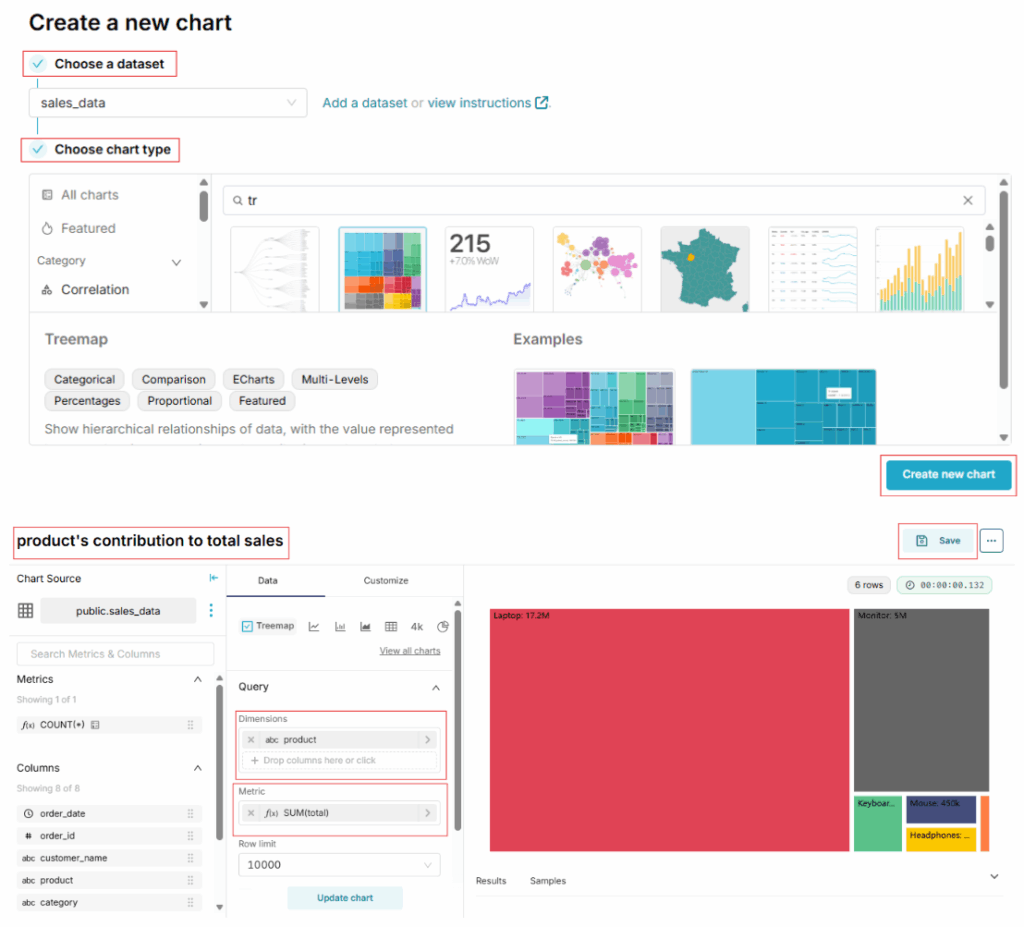This screenshot has height=927, width=1024.
Task: Click the Search Metrics & Columns field
Action: coord(115,654)
